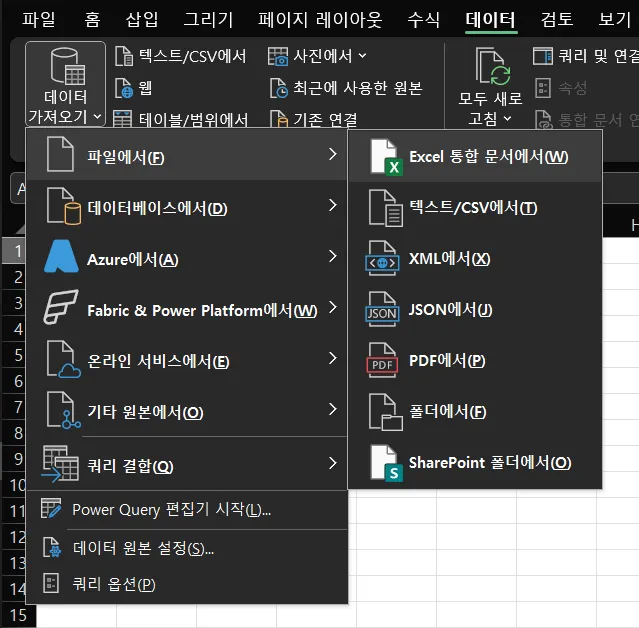Open 데이터 원본 설정 option
The image size is (639, 628).
coord(143,548)
